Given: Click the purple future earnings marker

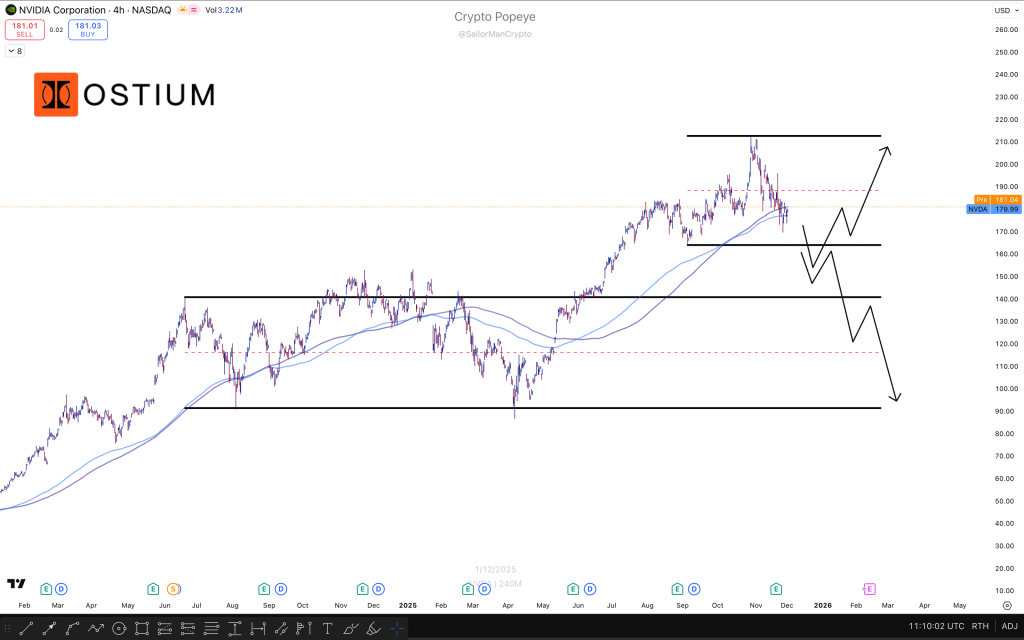Looking at the screenshot, I should pos(869,589).
